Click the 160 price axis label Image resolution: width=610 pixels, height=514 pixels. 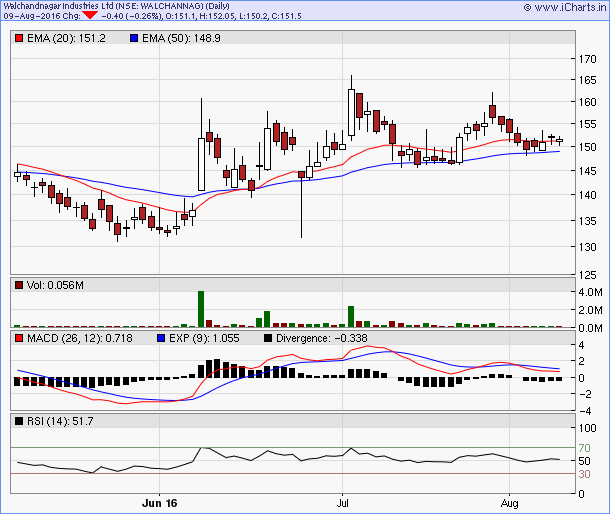[x=587, y=102]
